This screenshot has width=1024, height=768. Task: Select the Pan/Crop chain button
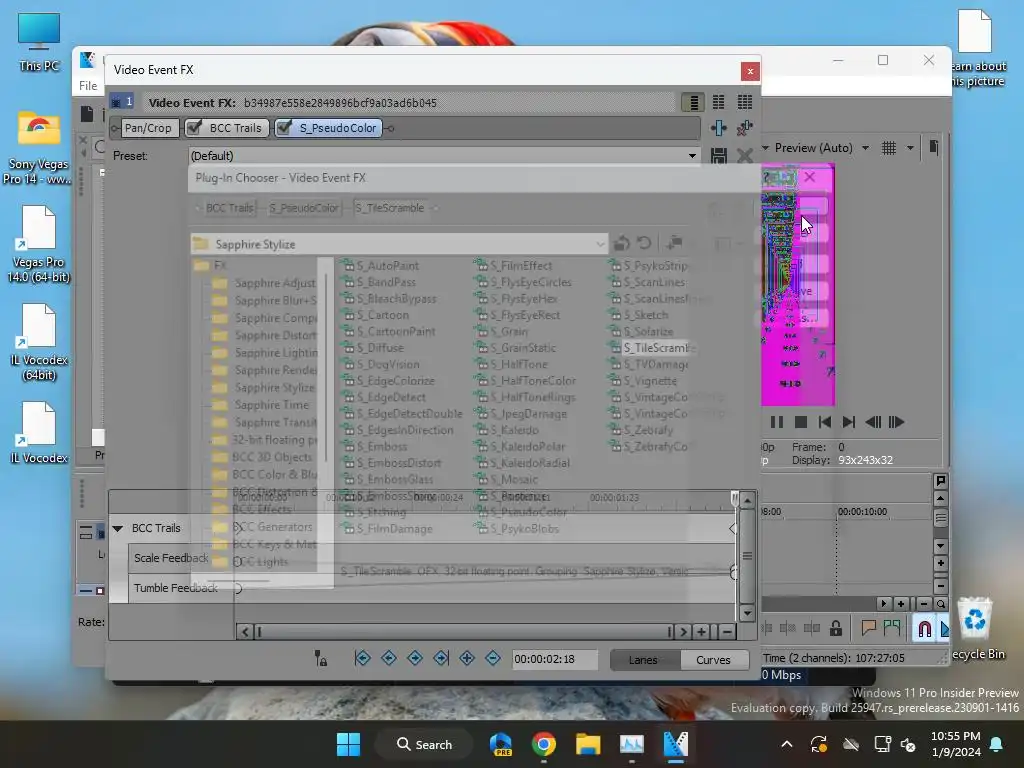(x=148, y=128)
